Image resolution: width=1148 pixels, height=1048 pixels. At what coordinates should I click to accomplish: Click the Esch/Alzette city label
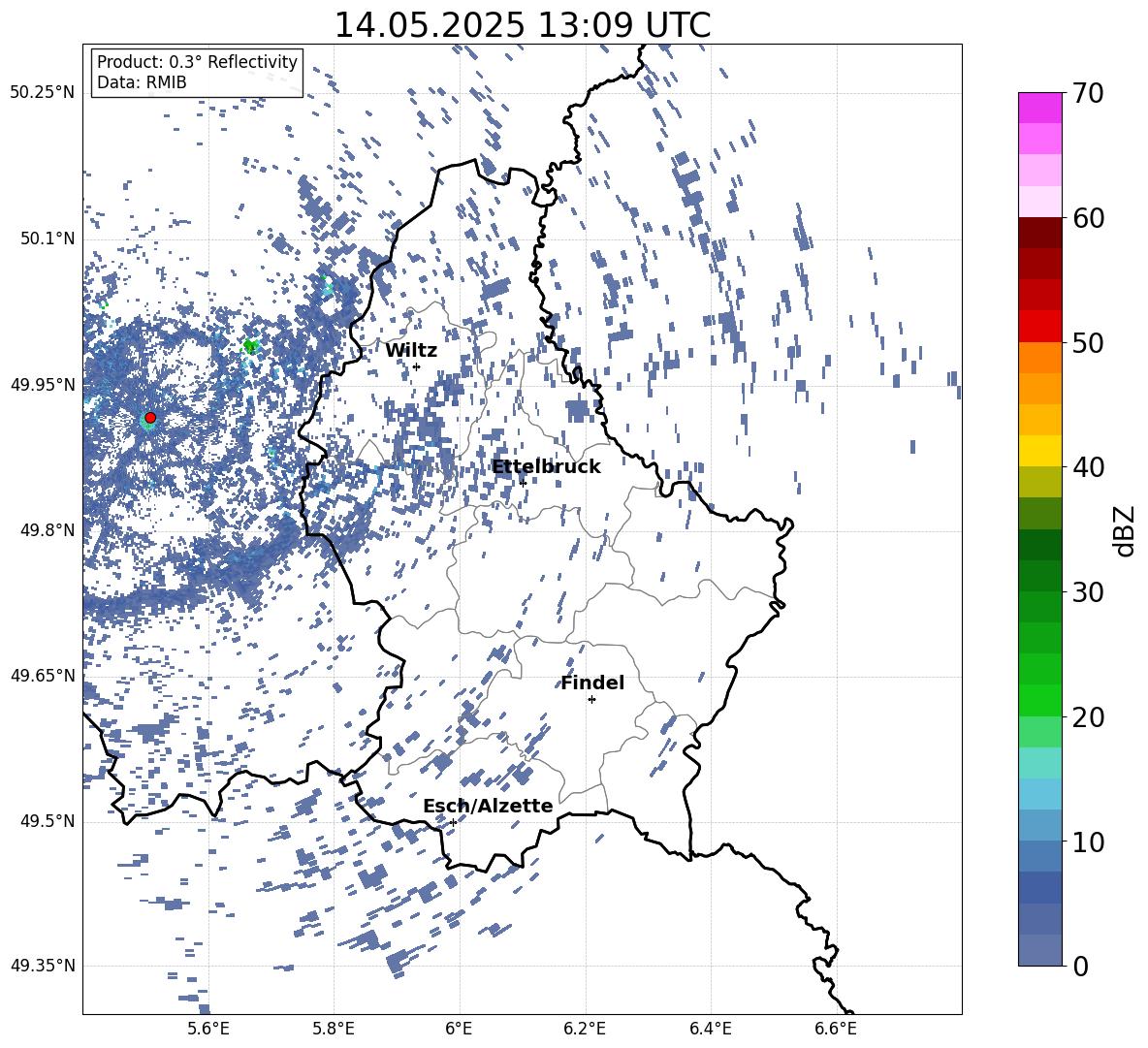(x=488, y=806)
